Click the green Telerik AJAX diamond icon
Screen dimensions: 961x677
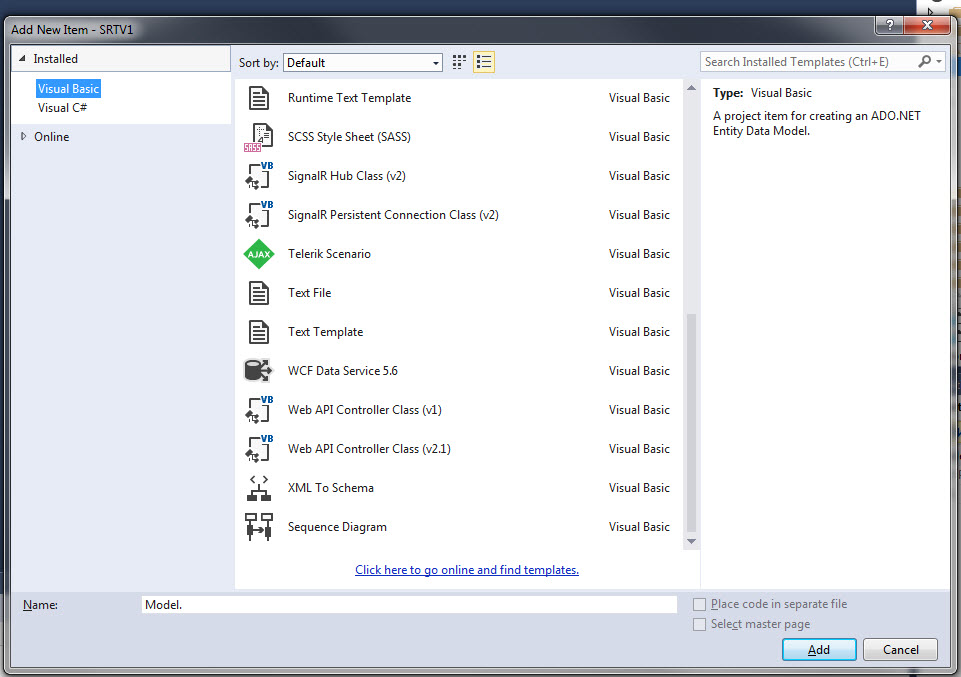tap(259, 254)
